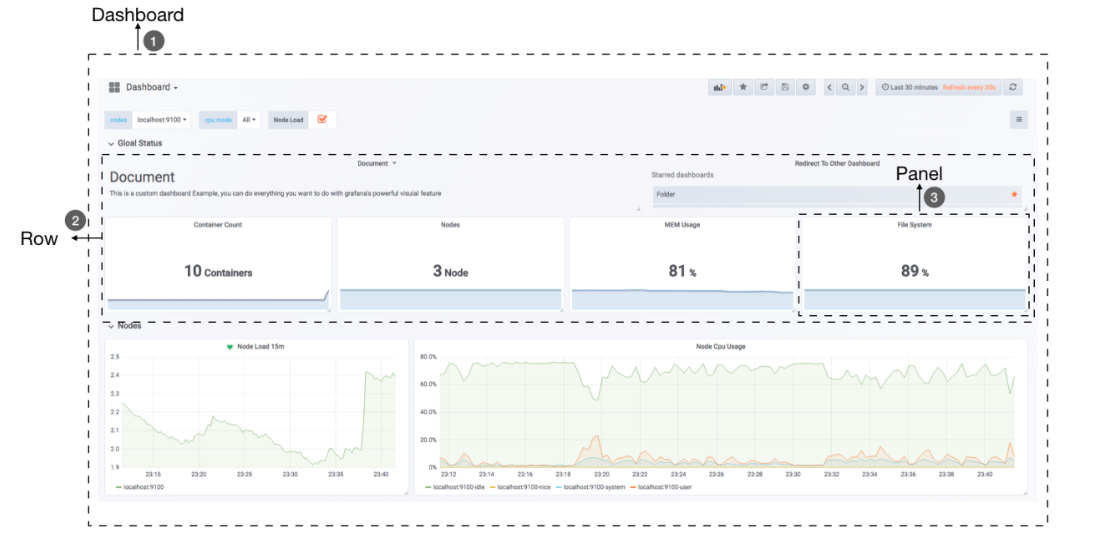Click the hamburger menu icon on right
The image size is (1101, 535).
pos(1019,119)
